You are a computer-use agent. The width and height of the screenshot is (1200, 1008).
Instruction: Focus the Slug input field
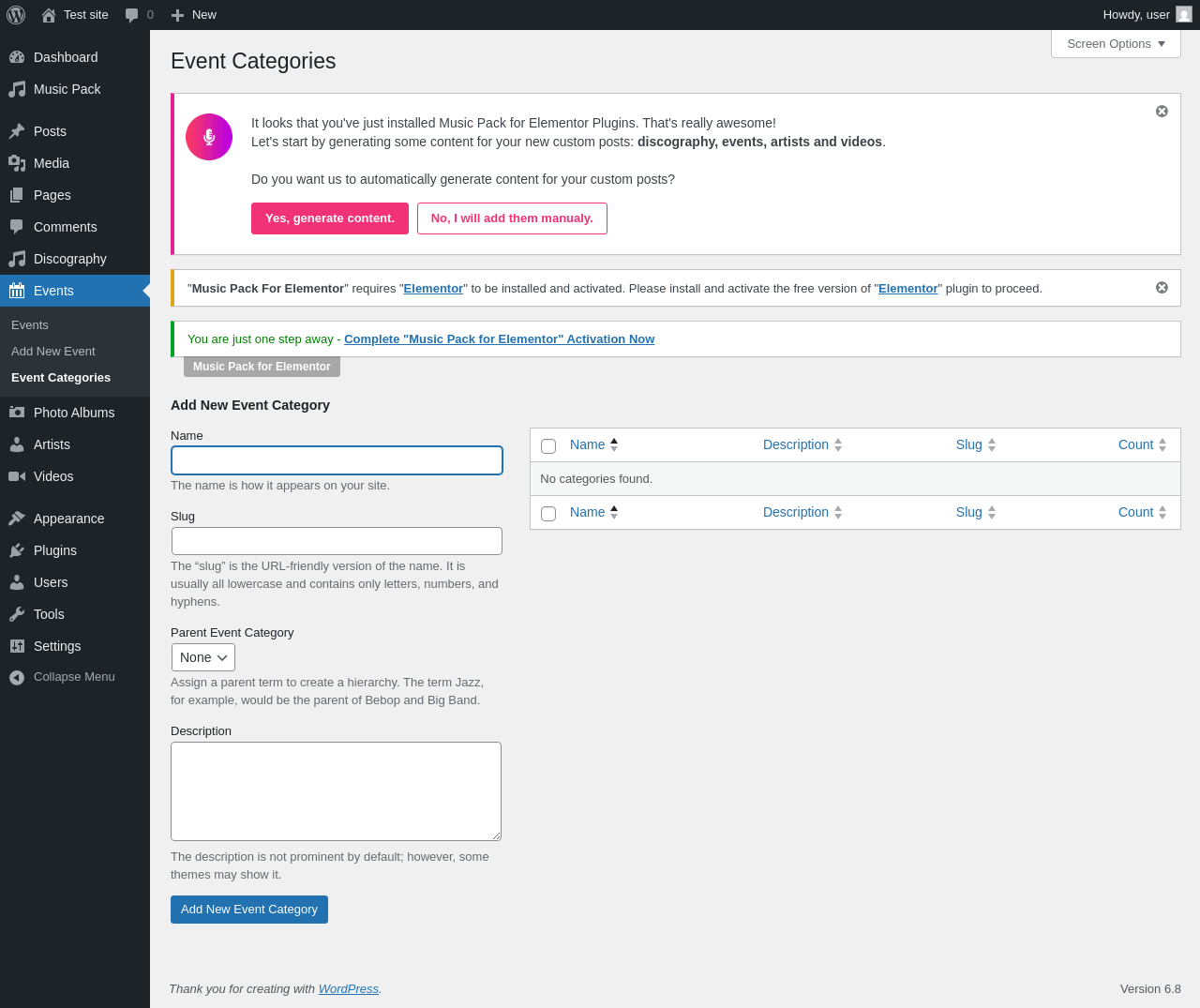coord(337,541)
